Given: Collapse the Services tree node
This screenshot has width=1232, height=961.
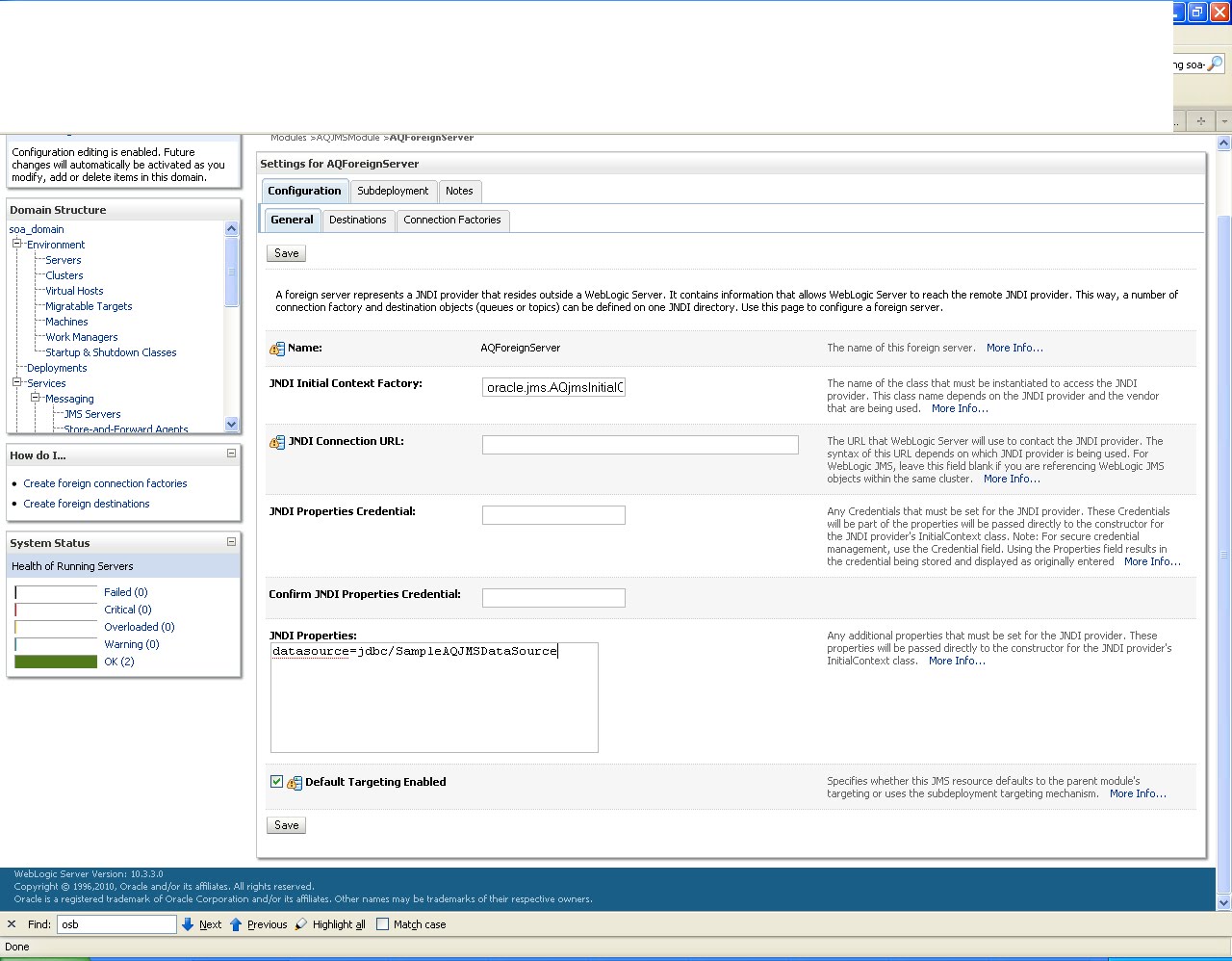Looking at the screenshot, I should point(17,383).
